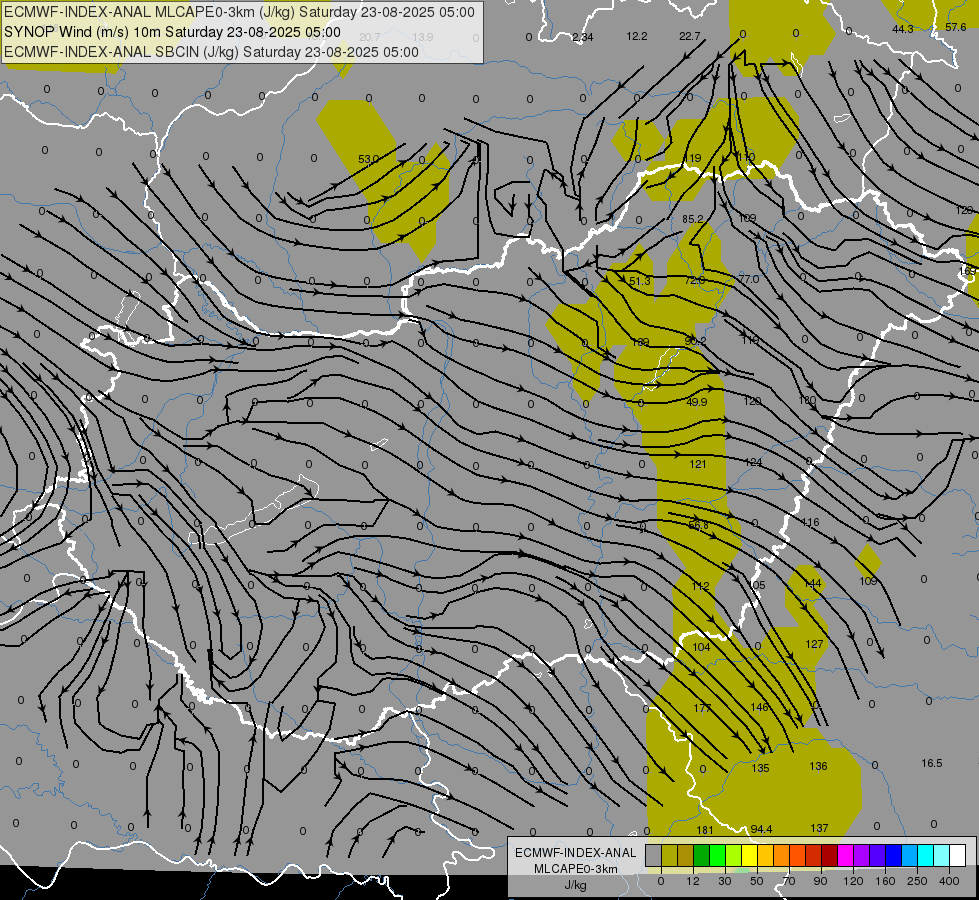Click the map value 135
Viewport: 979px width, 900px height.
click(x=760, y=768)
